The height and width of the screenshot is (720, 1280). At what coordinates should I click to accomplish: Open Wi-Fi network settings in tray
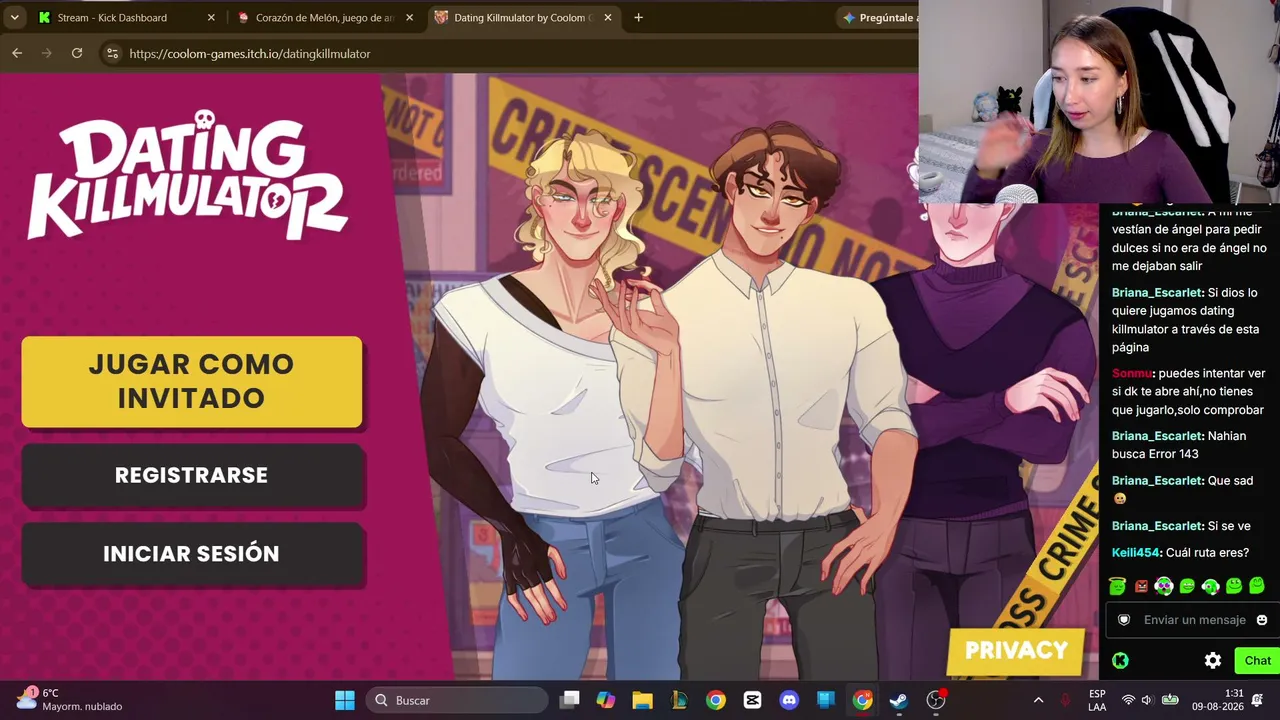1128,700
